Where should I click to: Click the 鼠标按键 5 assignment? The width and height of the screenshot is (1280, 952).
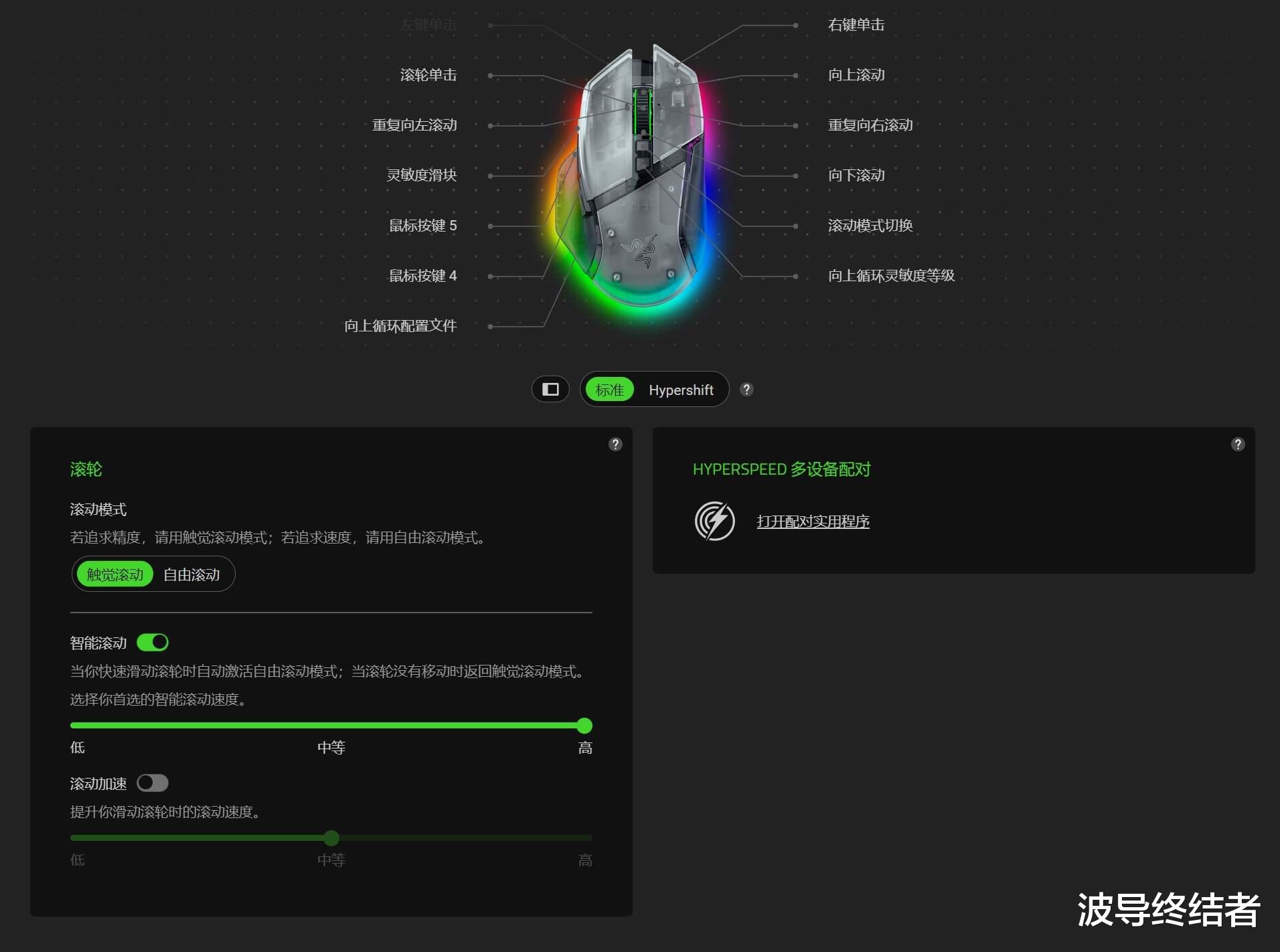pyautogui.click(x=423, y=226)
